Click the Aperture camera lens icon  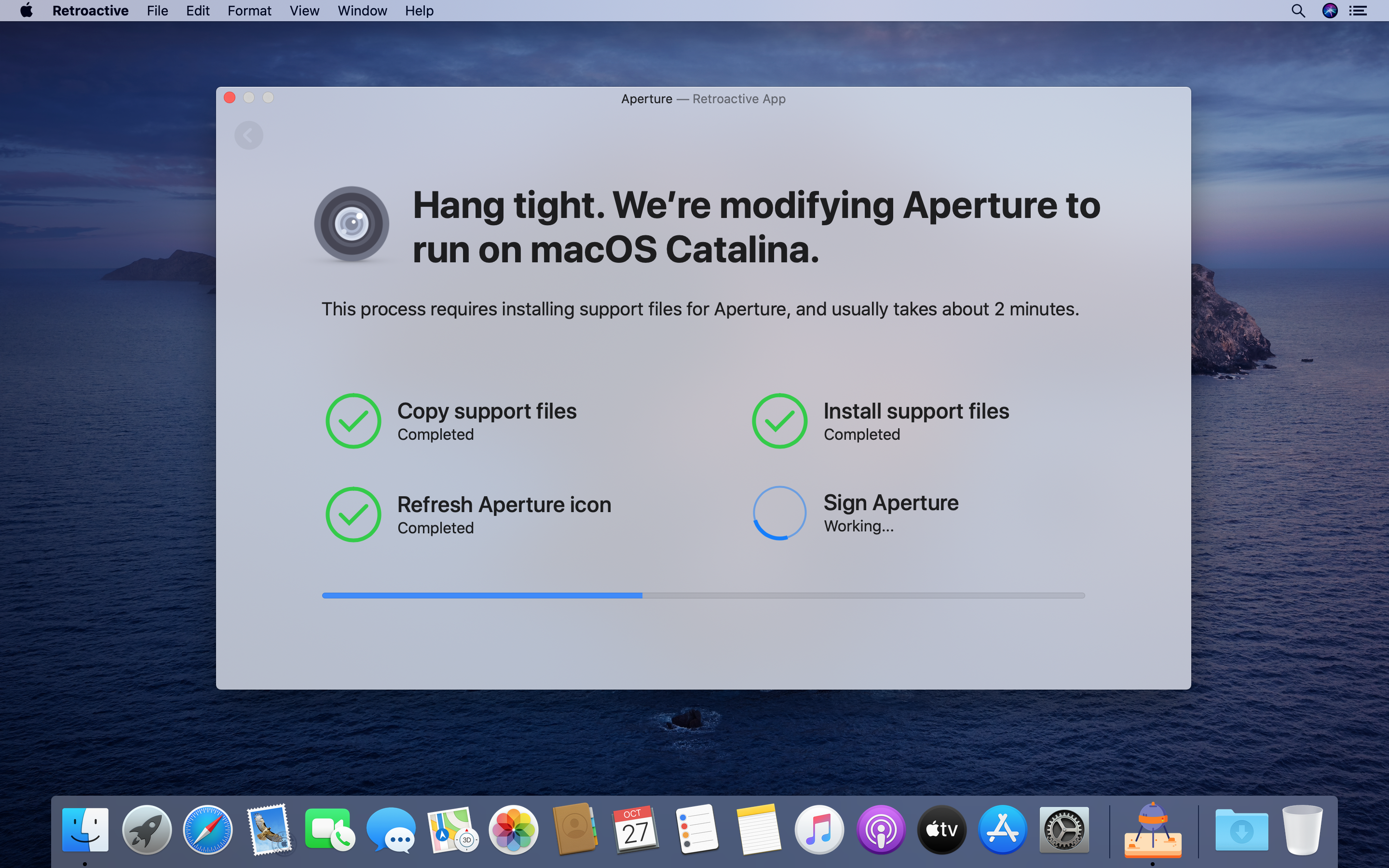[x=351, y=224]
